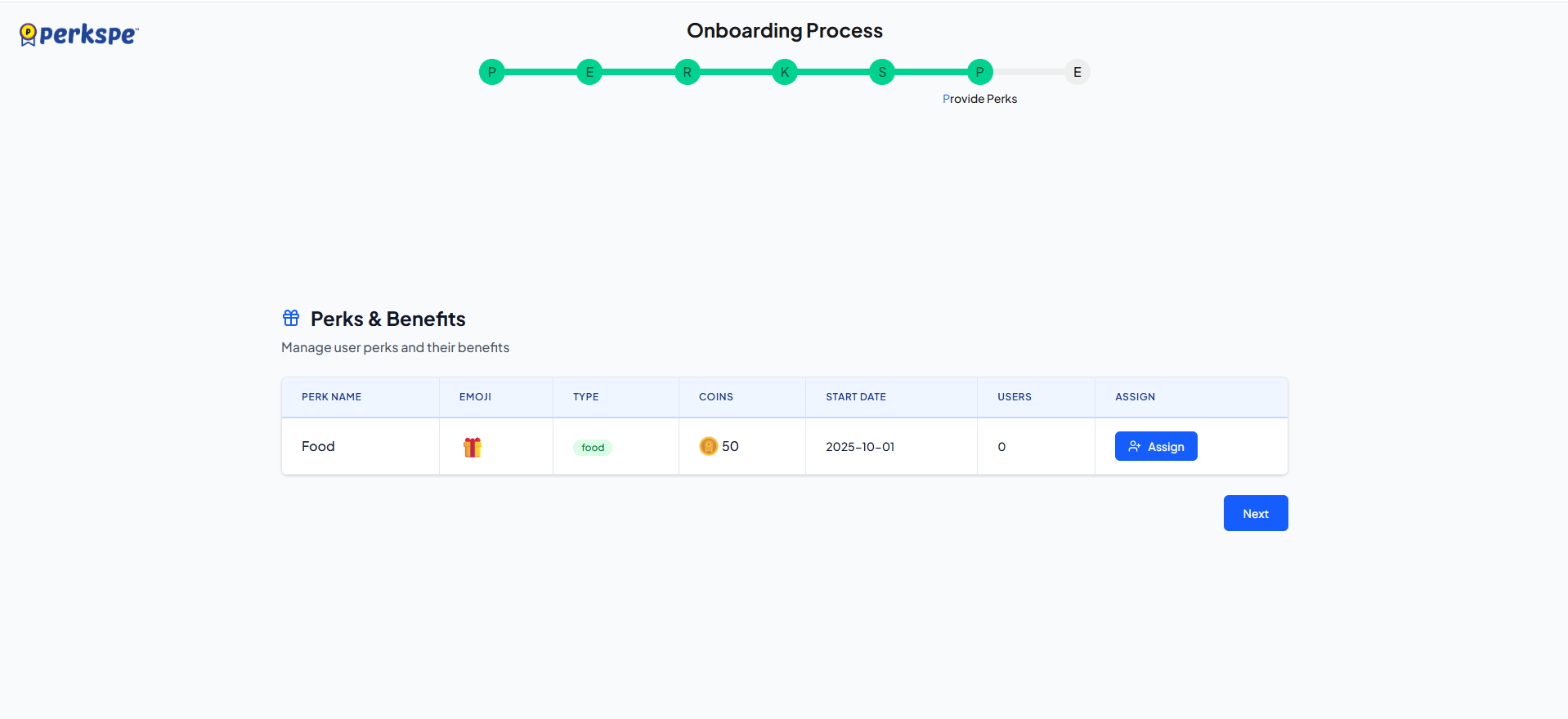Click the gold coin icon
This screenshot has width=1568, height=719.
point(708,446)
